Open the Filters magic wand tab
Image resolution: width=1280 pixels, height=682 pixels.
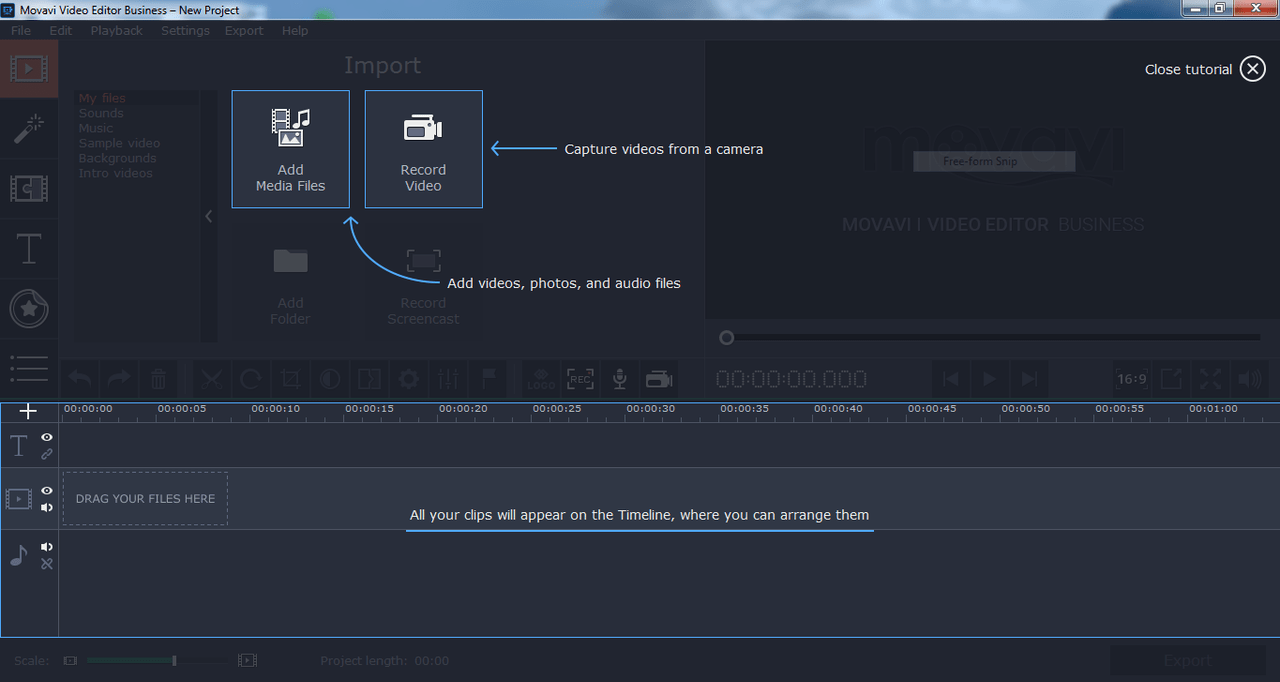click(29, 128)
